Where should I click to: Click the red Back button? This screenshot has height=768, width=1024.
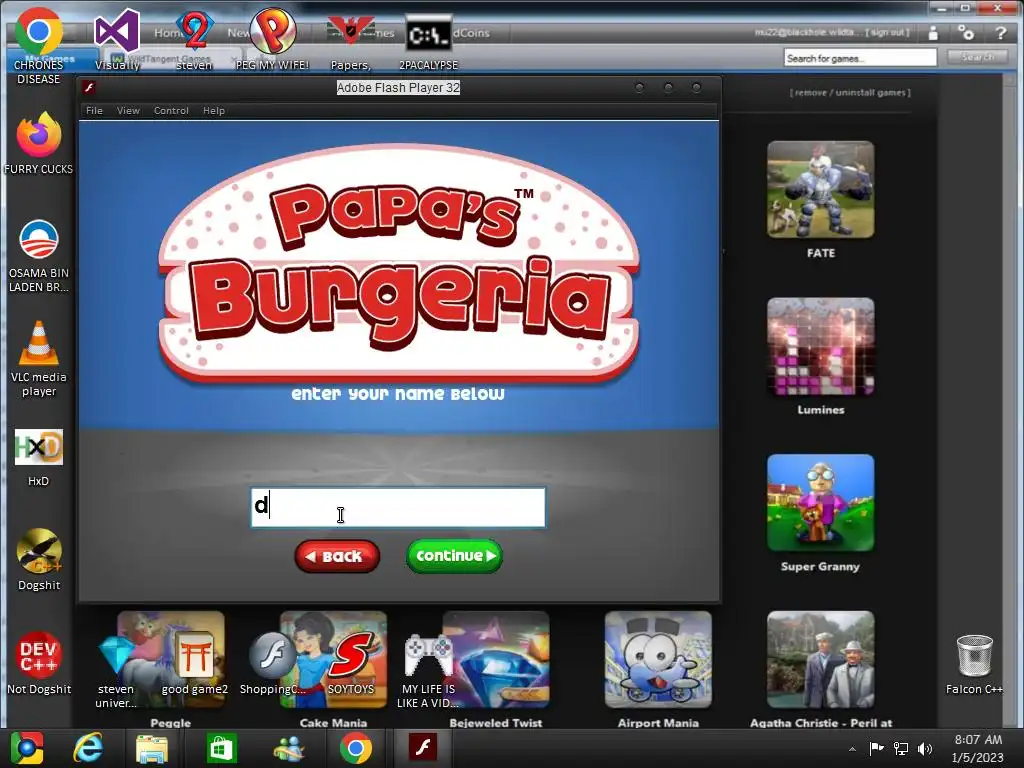tap(337, 556)
